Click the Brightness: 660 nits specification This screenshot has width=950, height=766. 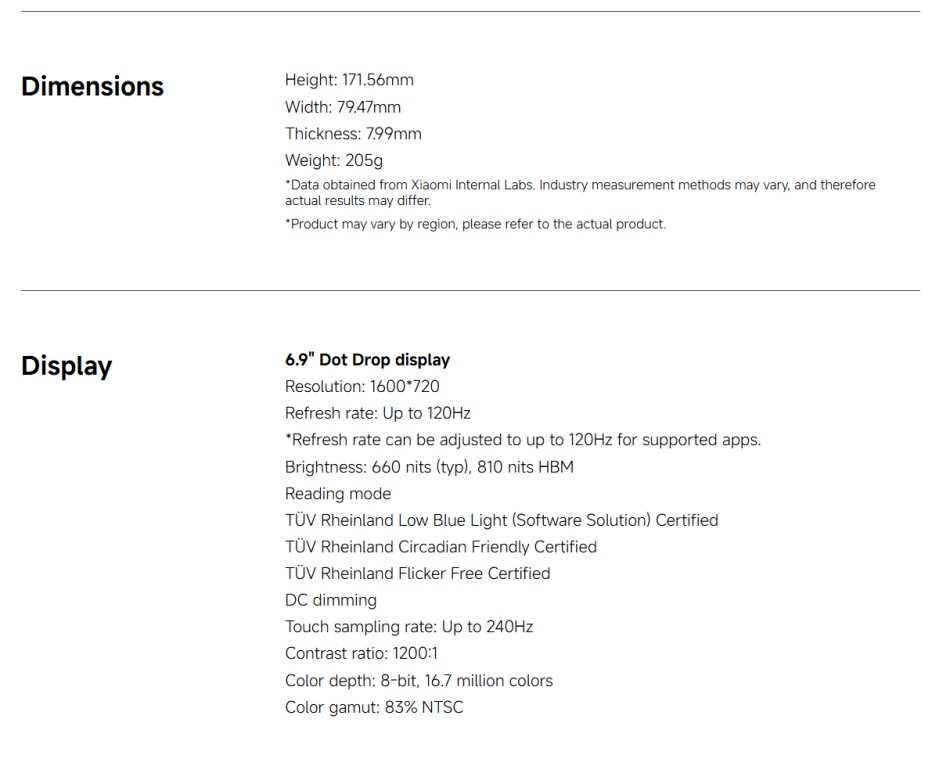tap(429, 467)
